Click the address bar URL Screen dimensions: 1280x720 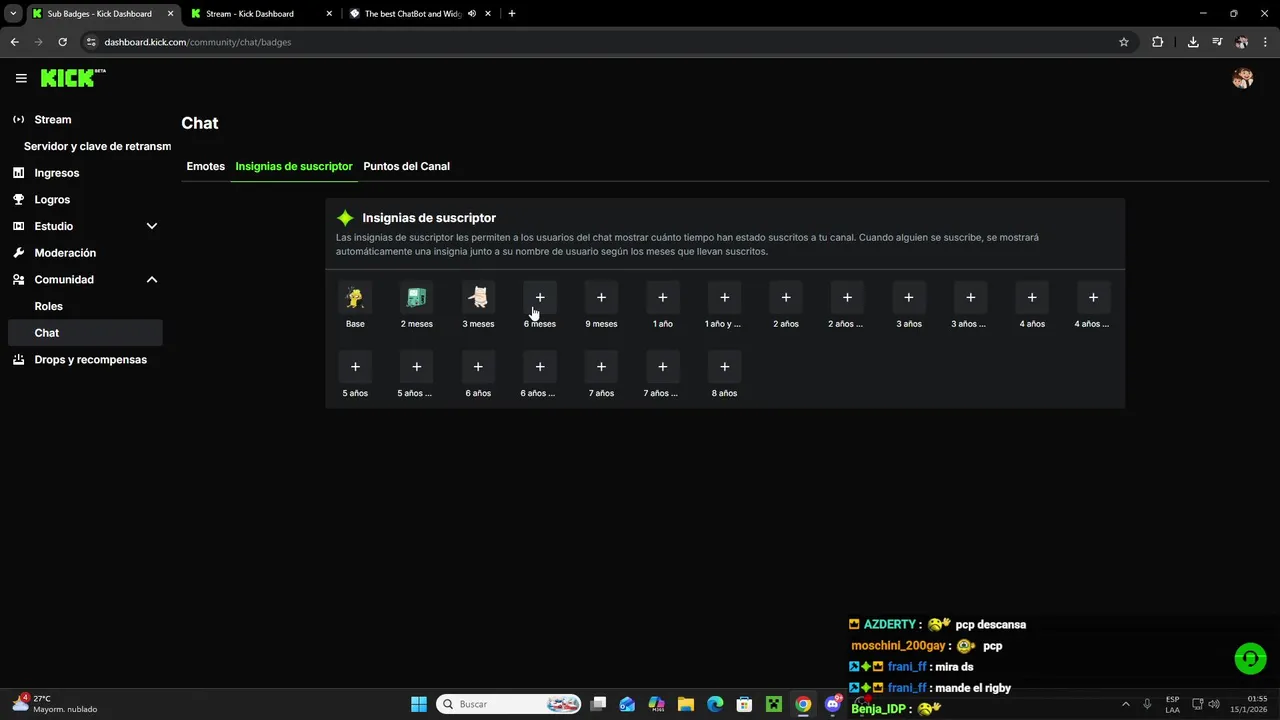point(198,42)
